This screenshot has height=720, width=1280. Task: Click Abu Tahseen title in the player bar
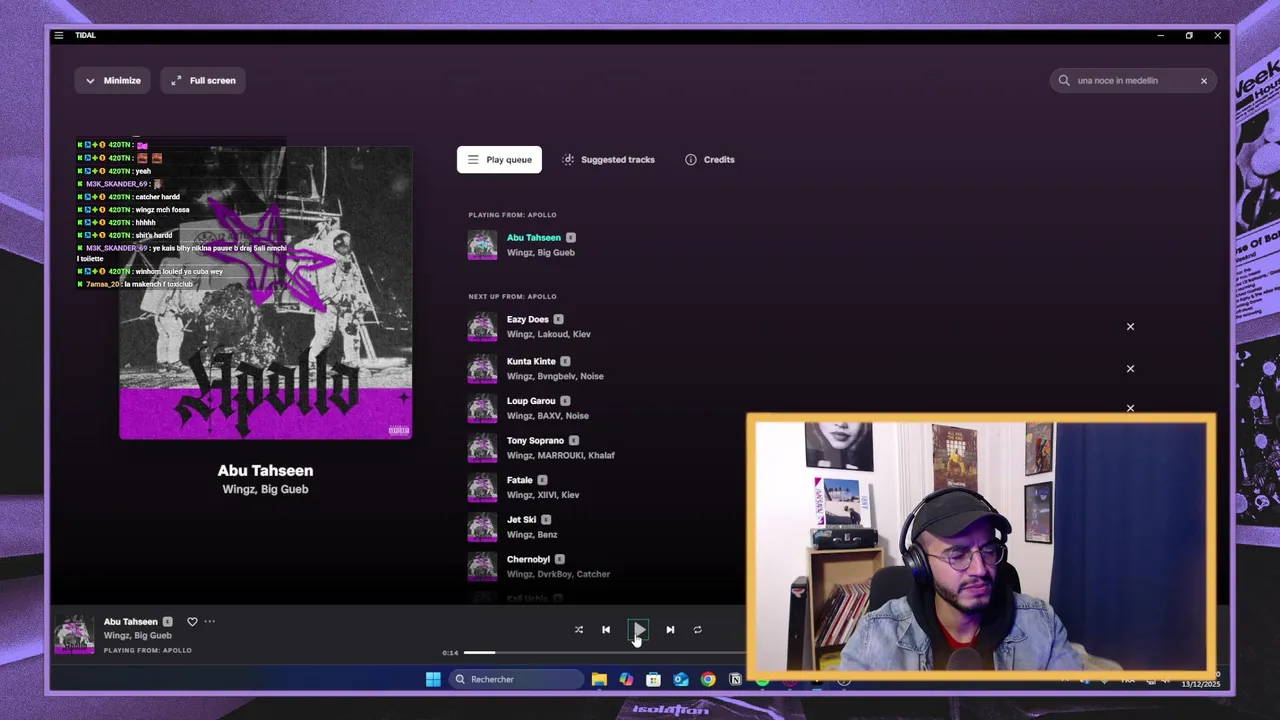(131, 622)
